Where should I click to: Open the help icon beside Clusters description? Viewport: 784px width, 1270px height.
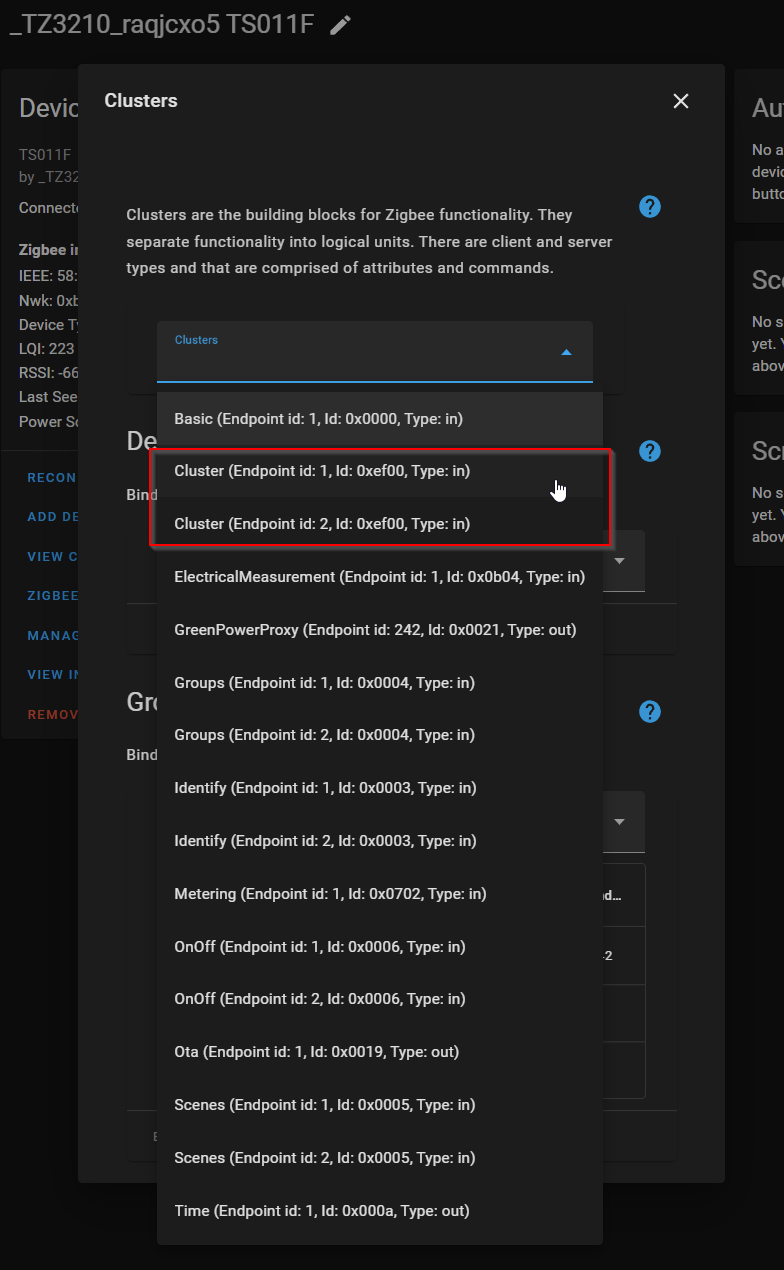tap(650, 207)
